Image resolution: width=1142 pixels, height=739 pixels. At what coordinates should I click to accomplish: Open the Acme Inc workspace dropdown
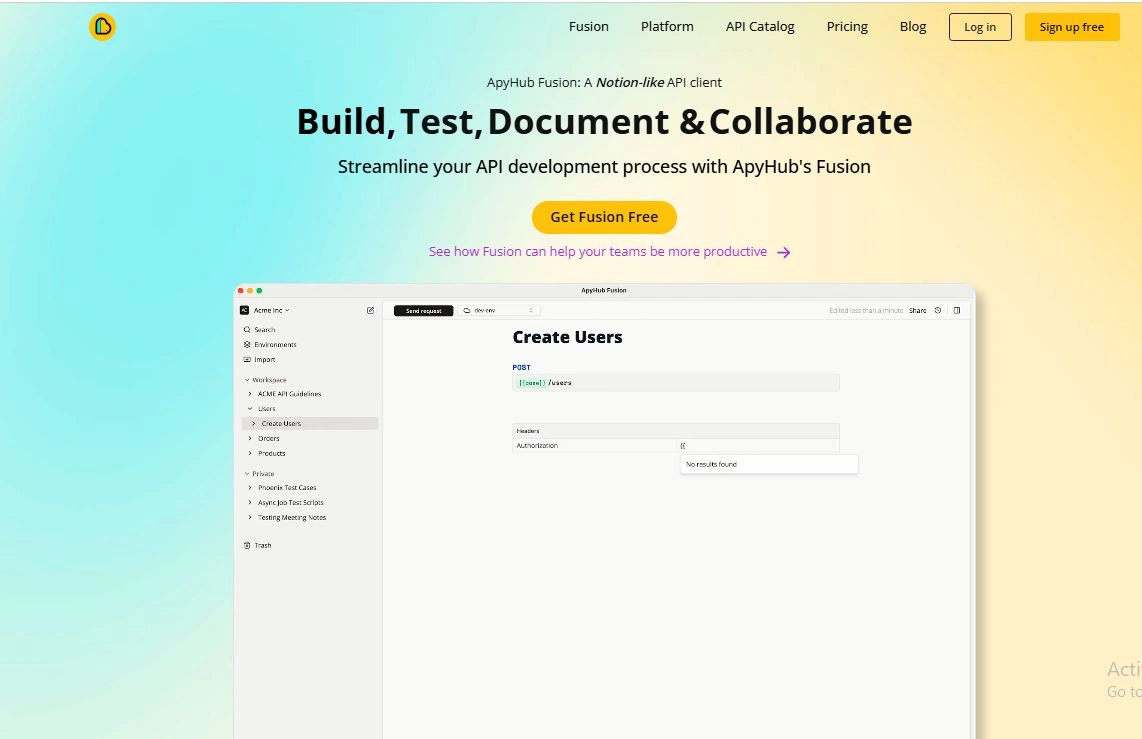tap(271, 310)
